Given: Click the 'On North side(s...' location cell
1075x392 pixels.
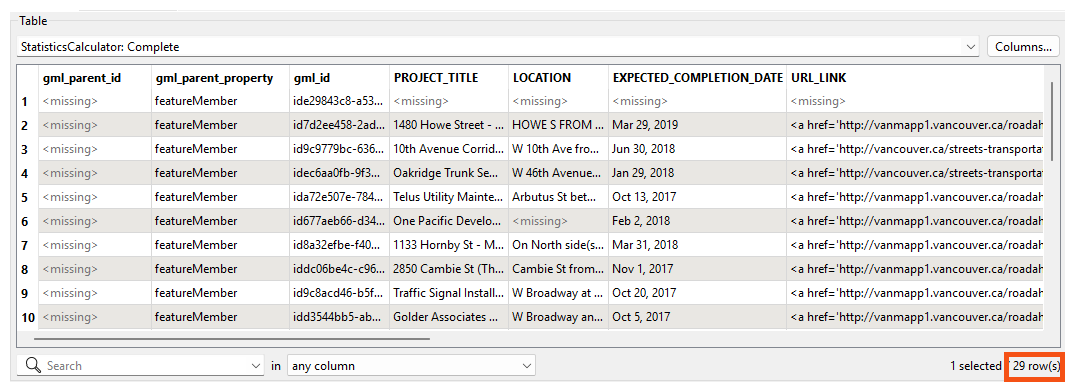Looking at the screenshot, I should (559, 245).
